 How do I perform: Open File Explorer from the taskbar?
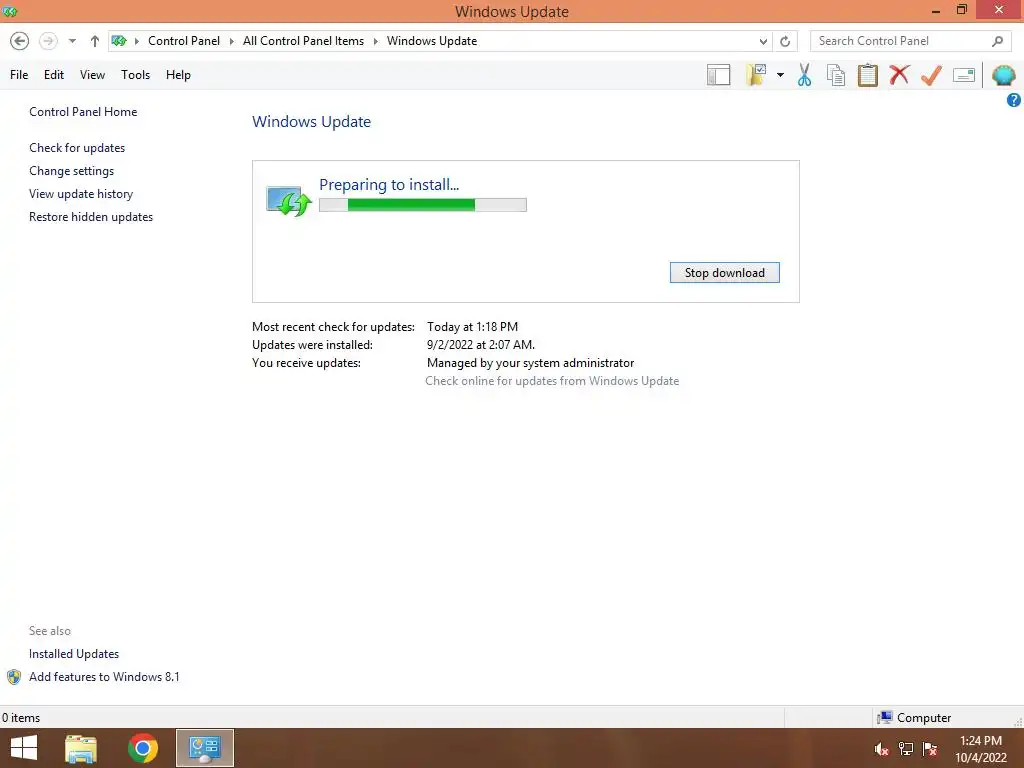tap(81, 748)
